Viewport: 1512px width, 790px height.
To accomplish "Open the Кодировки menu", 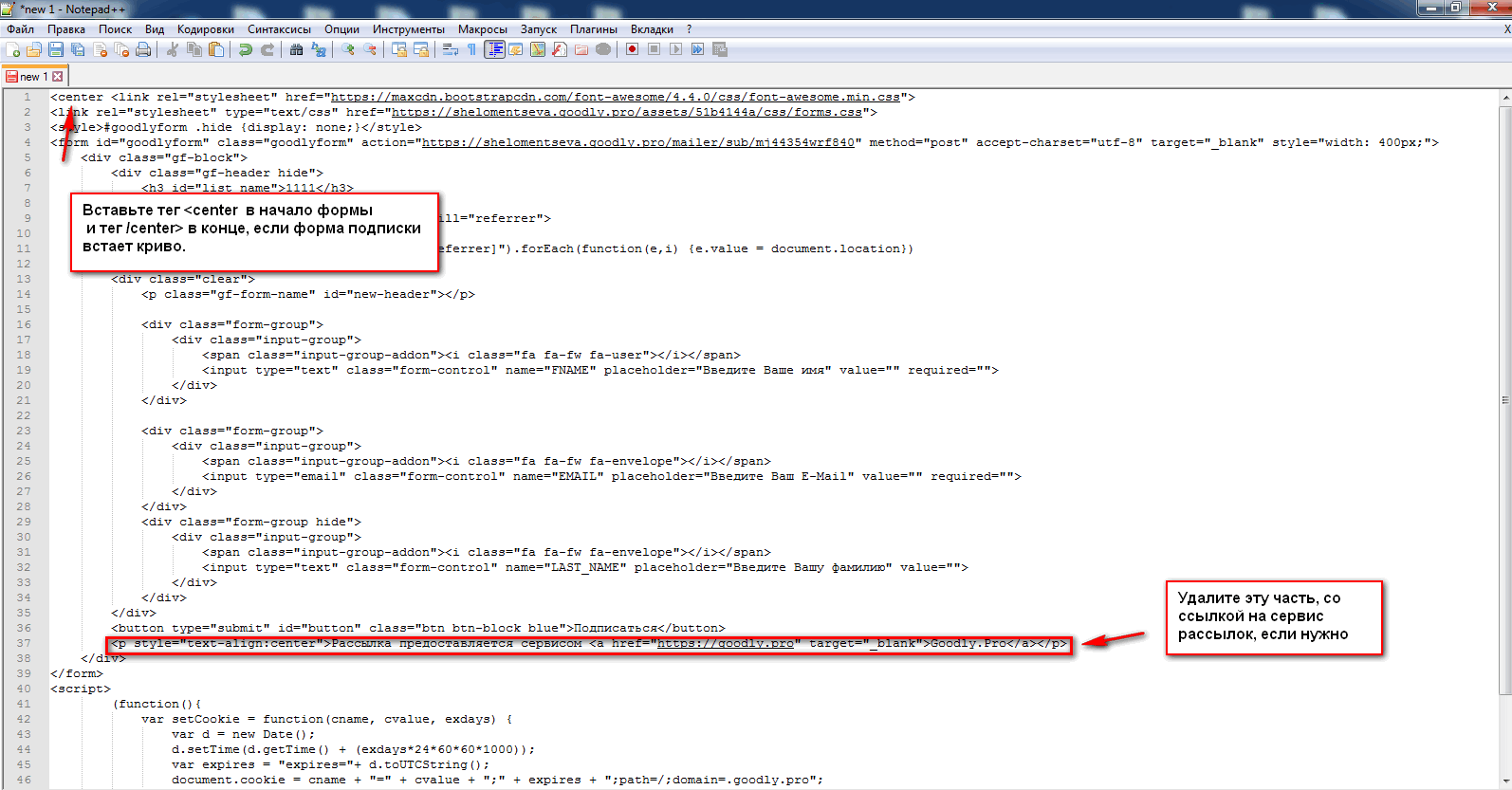I will [206, 29].
